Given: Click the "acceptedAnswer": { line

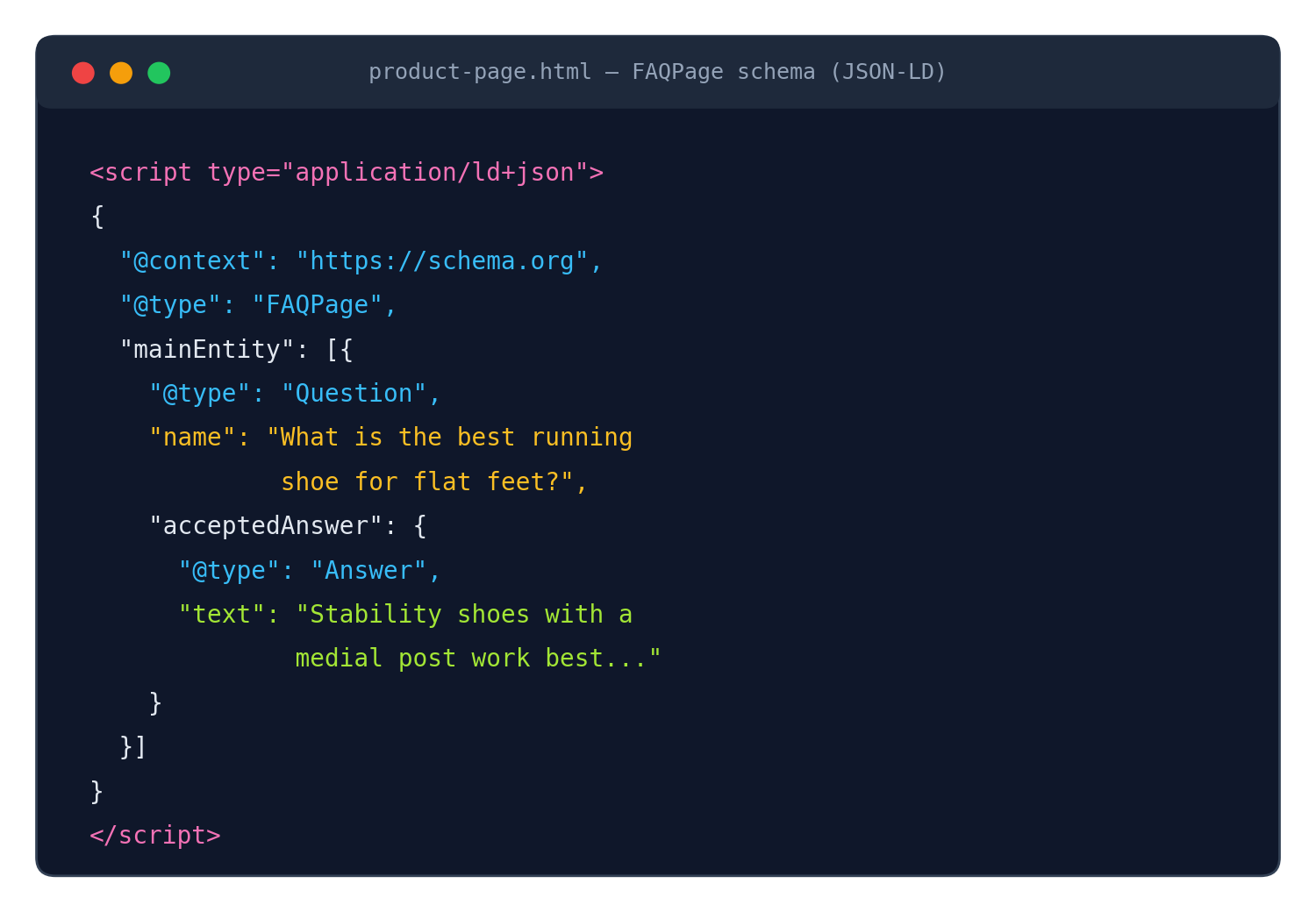Looking at the screenshot, I should pos(288,526).
